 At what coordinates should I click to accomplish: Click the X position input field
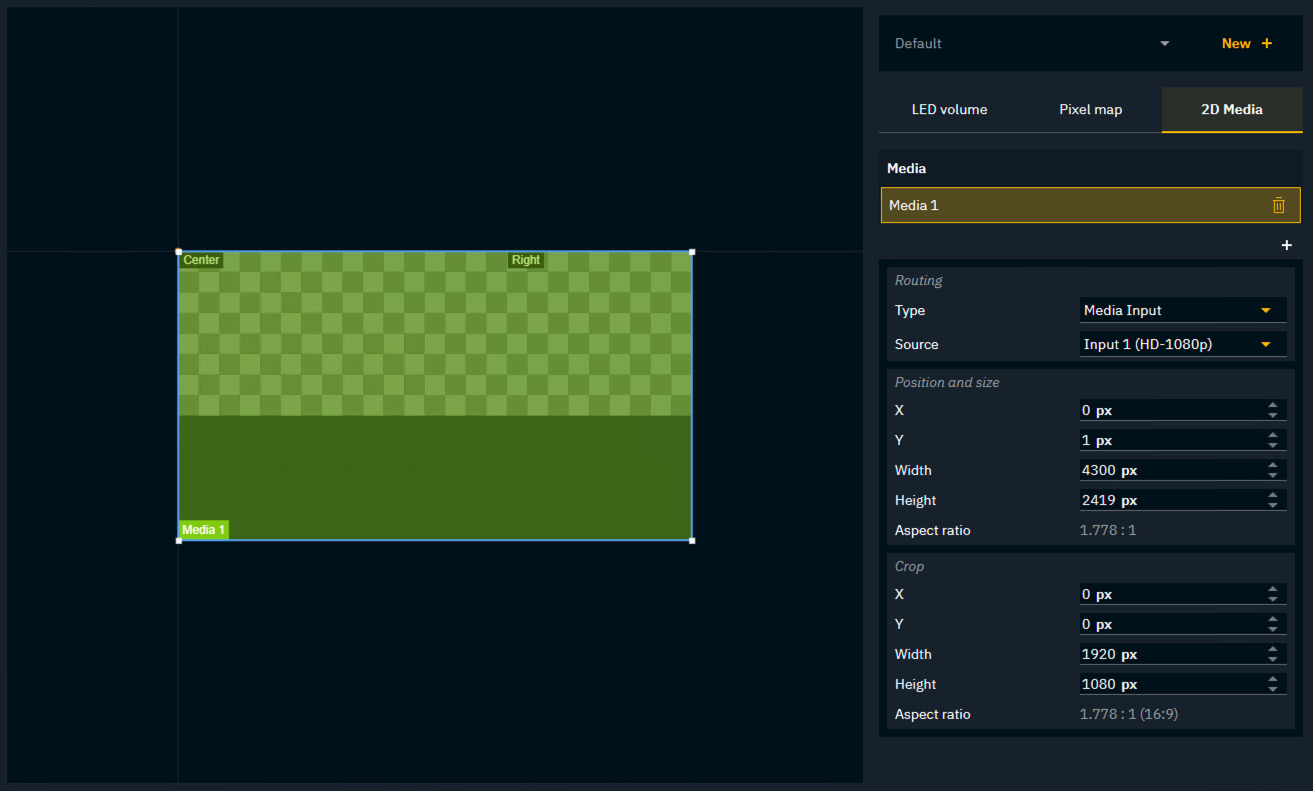1160,410
